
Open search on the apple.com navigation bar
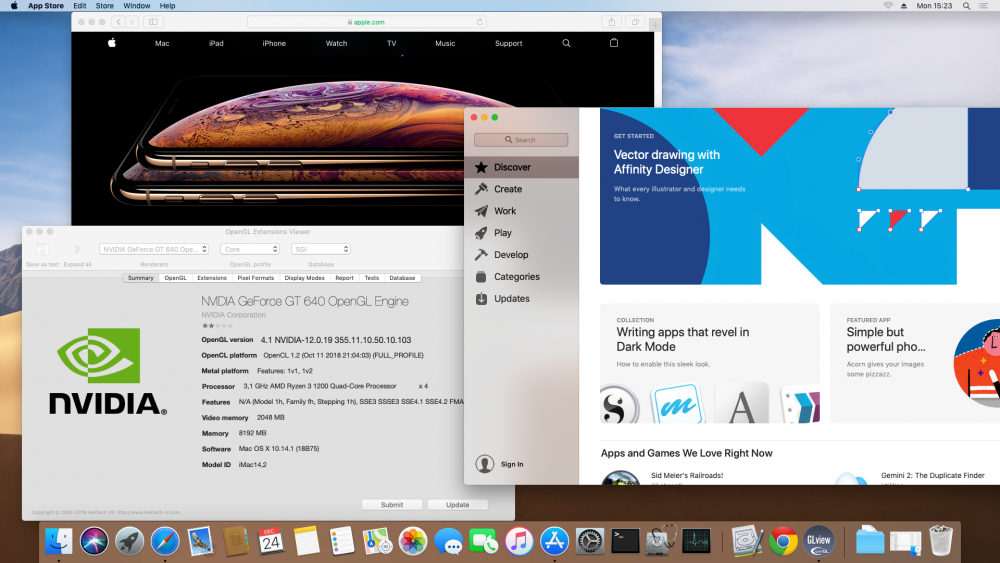(x=566, y=43)
